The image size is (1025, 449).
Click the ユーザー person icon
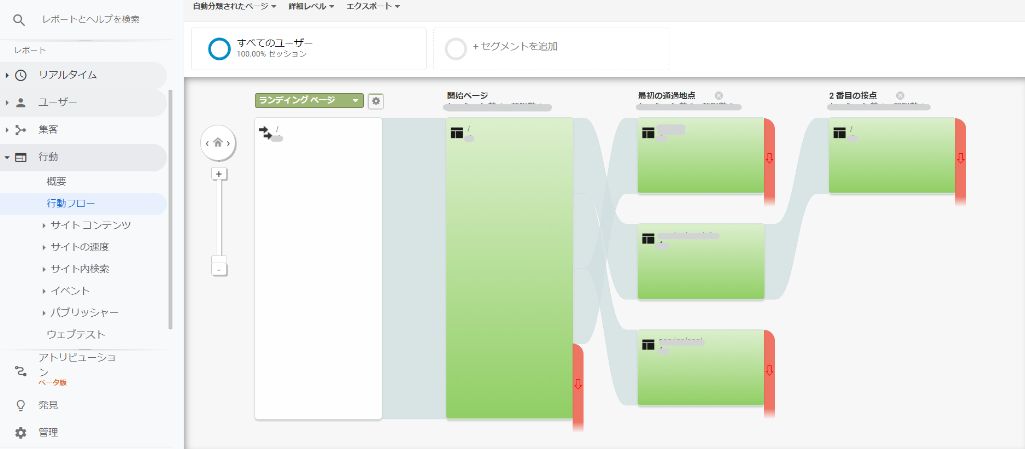(21, 103)
